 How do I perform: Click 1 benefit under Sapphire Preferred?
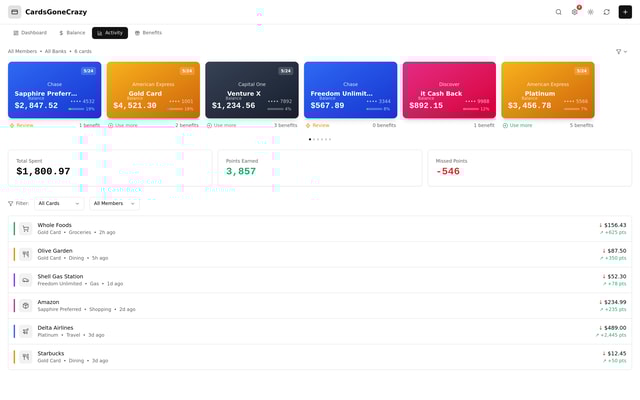(89, 125)
